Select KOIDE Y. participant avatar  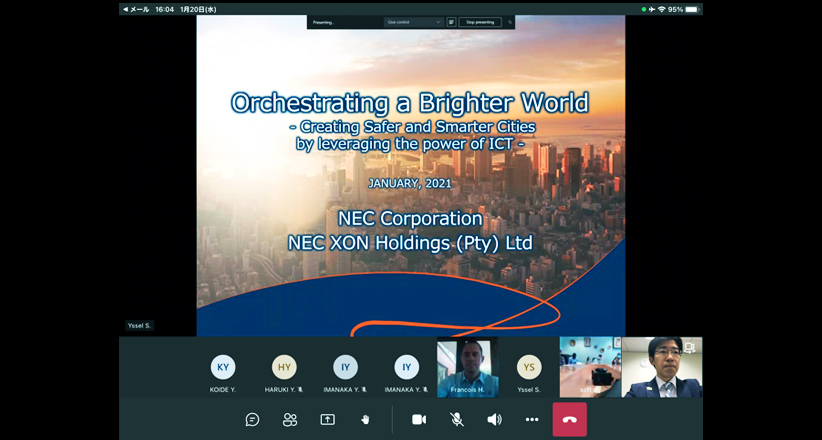[223, 367]
